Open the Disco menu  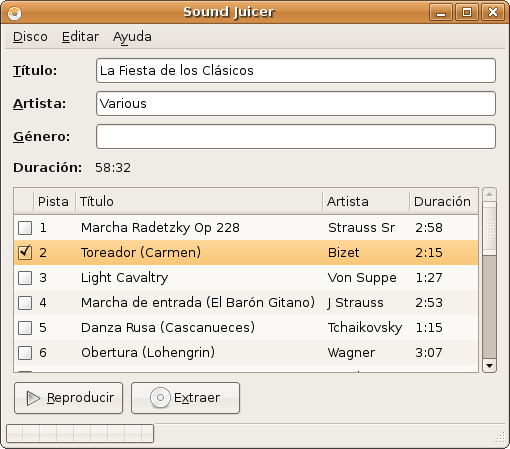click(x=30, y=37)
